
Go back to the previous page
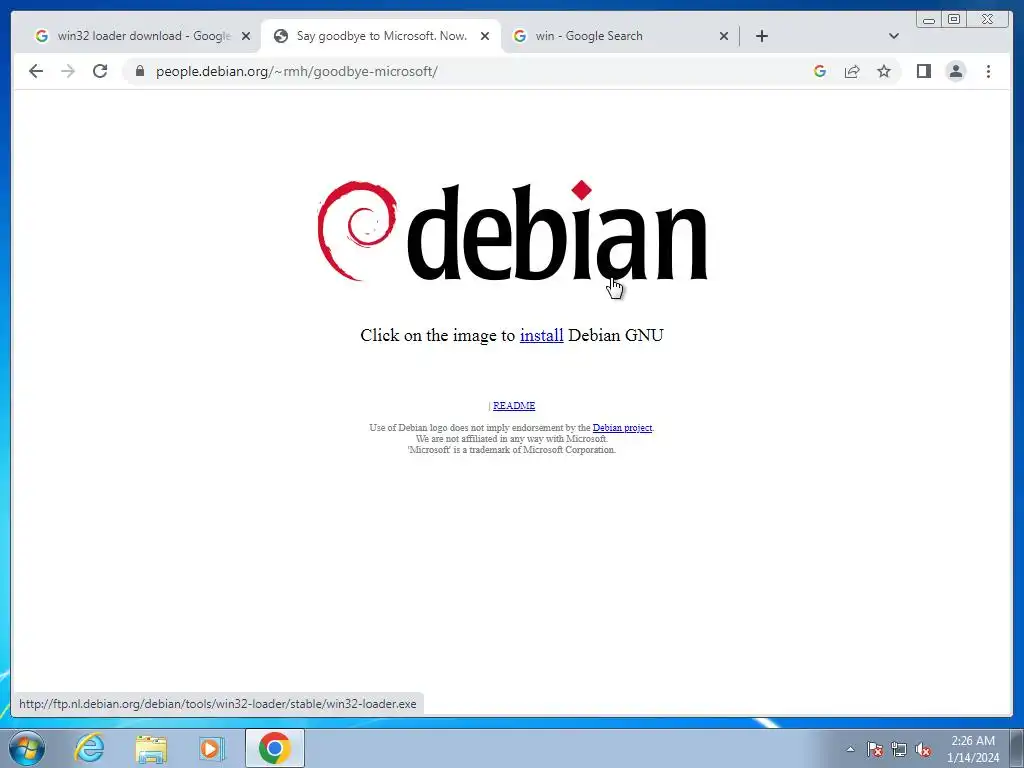coord(36,71)
